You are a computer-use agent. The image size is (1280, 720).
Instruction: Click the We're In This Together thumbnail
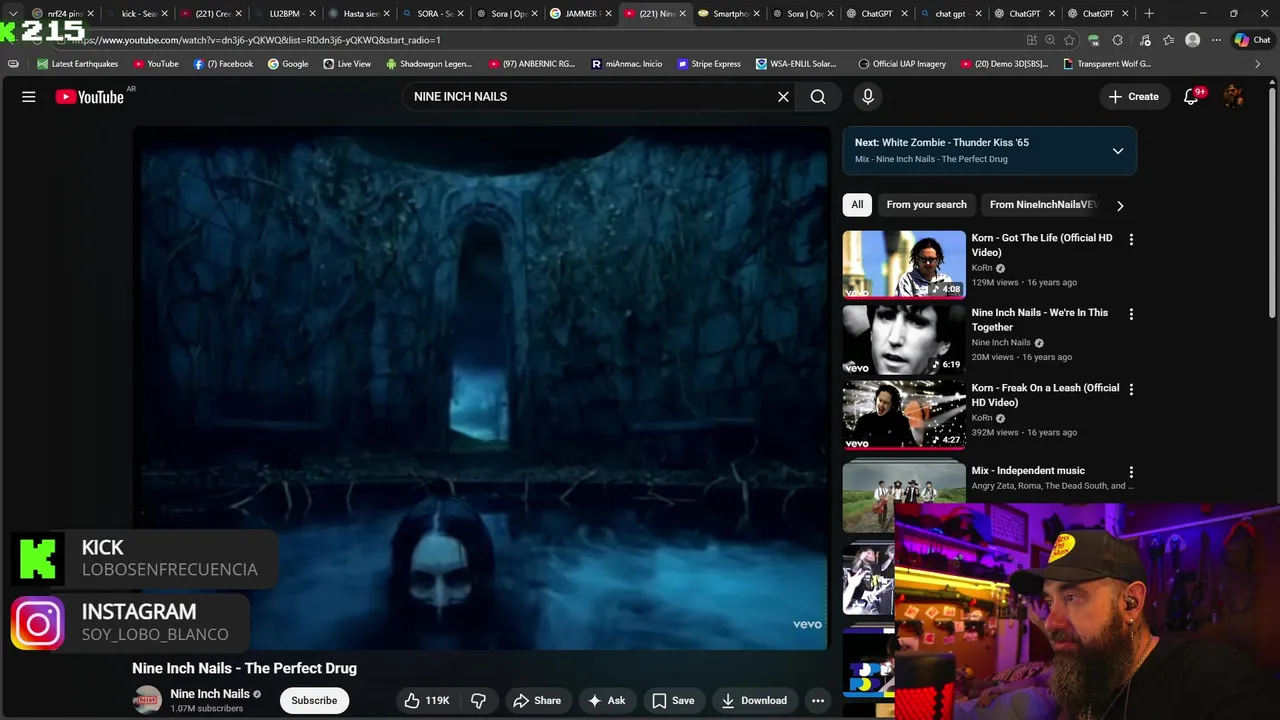(x=904, y=340)
